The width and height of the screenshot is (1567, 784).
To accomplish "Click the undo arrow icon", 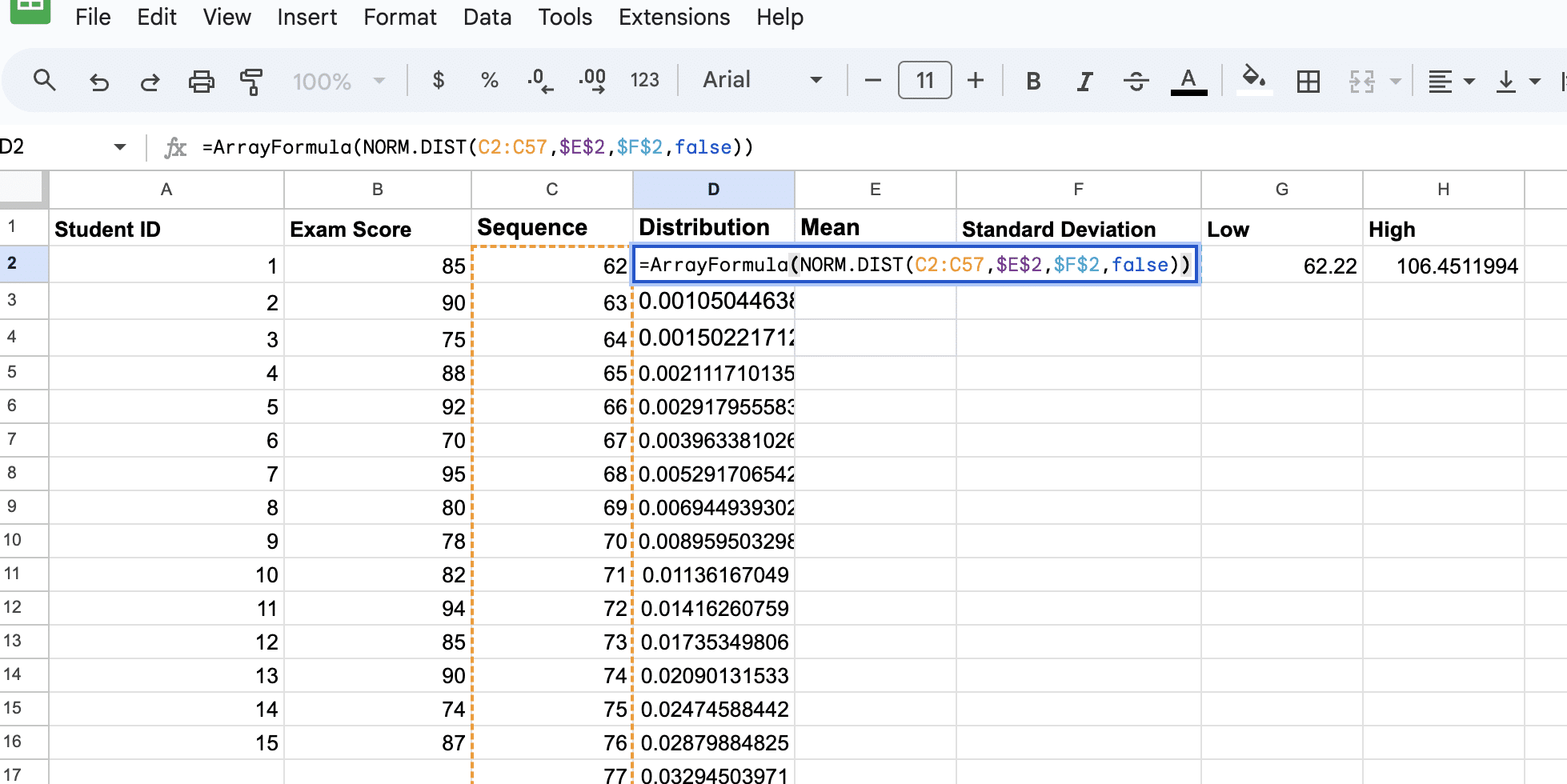I will coord(98,81).
